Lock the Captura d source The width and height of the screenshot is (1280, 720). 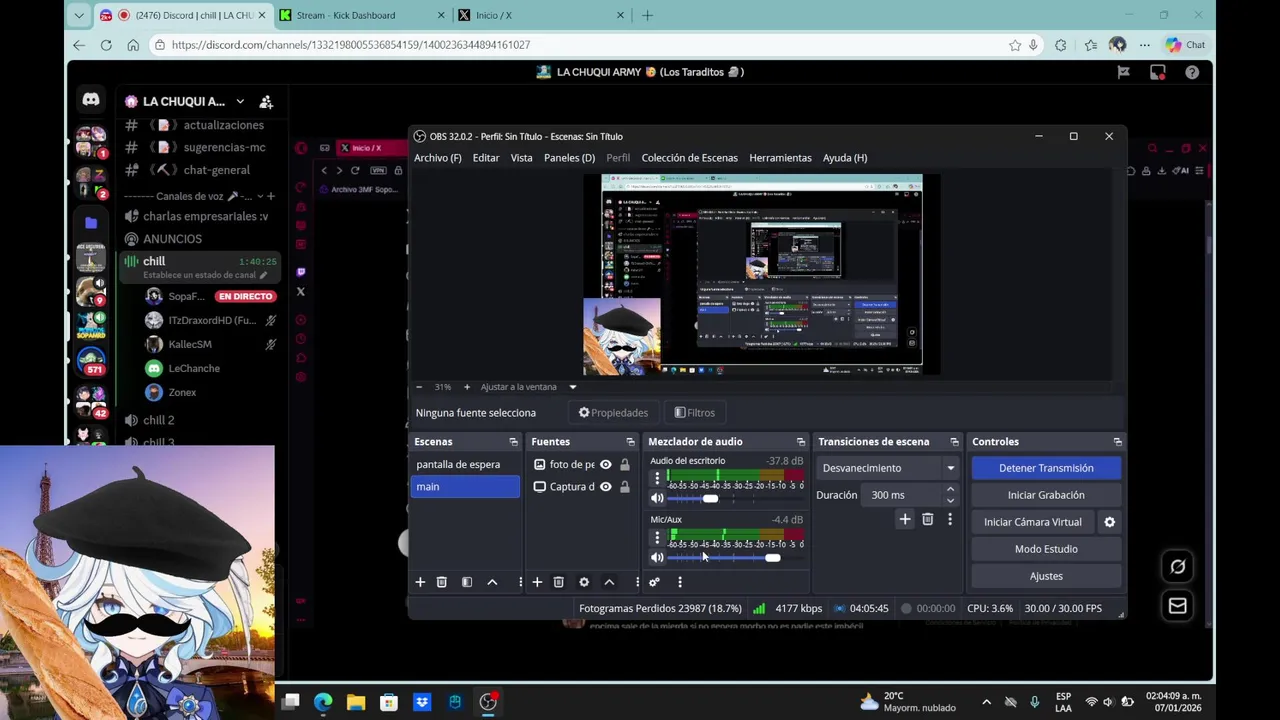625,487
